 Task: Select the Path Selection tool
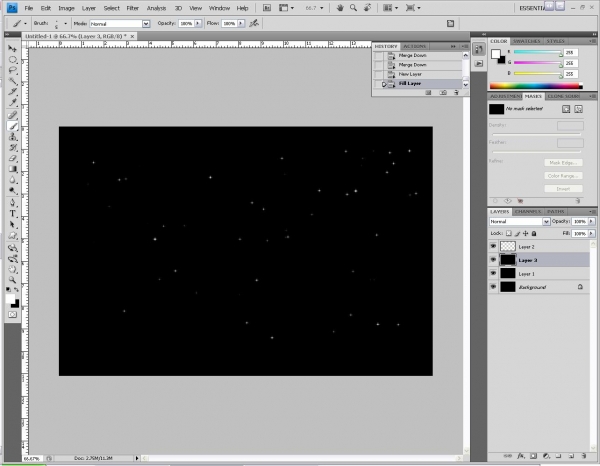click(x=12, y=224)
